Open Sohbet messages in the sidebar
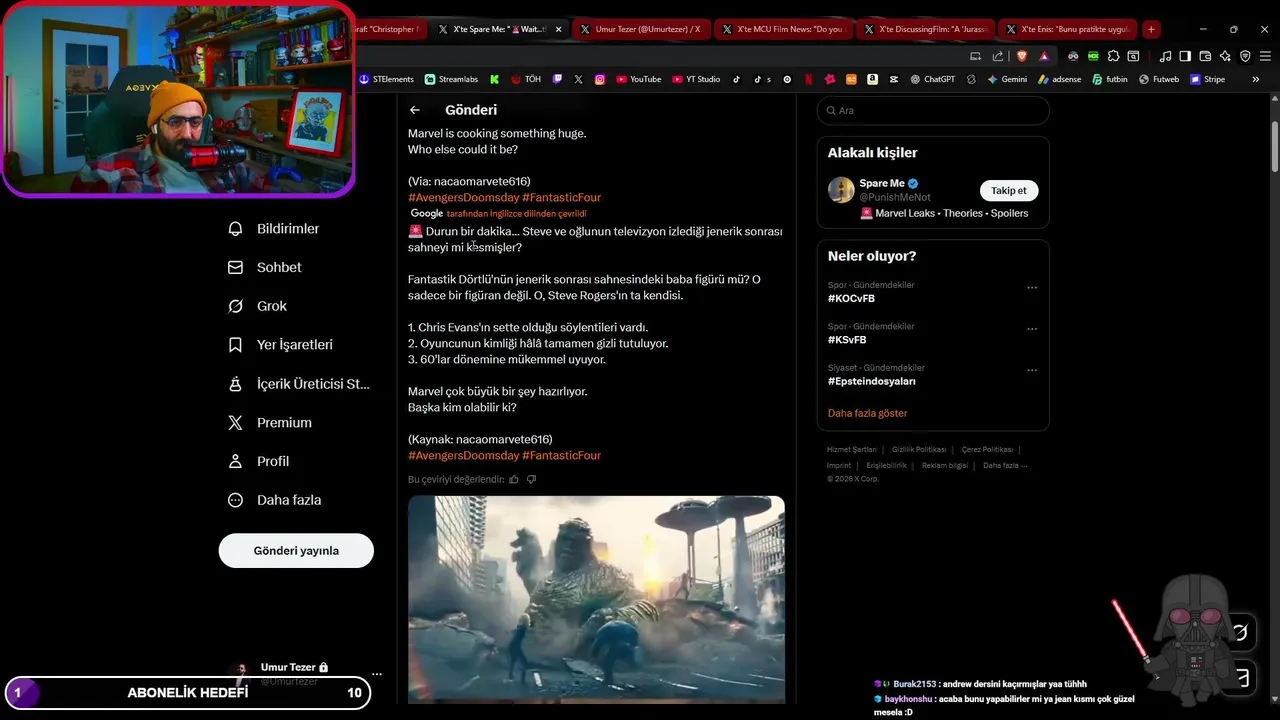This screenshot has width=1280, height=720. tap(266, 267)
